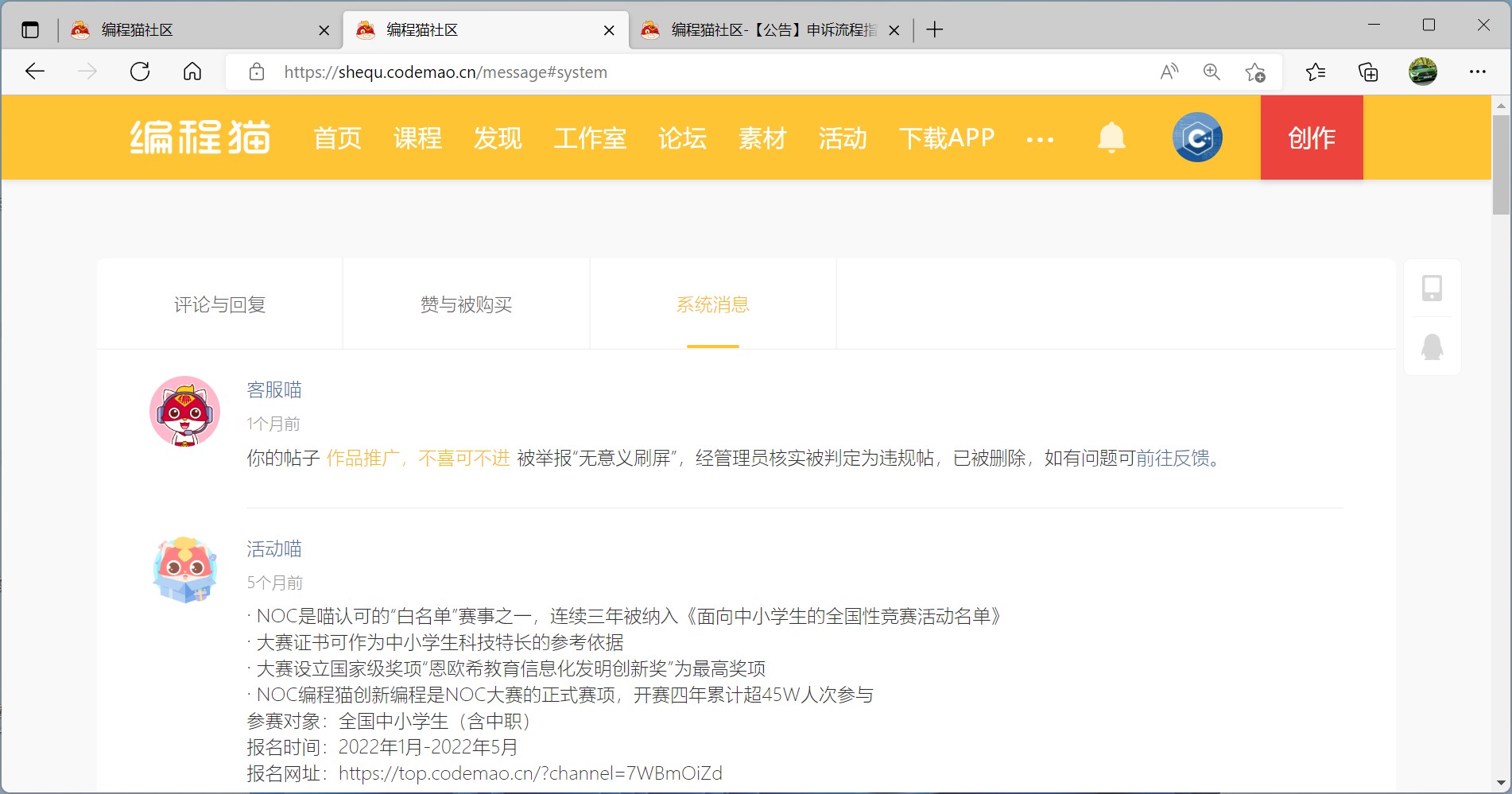Go to the browser home page
The width and height of the screenshot is (1512, 794).
click(192, 72)
